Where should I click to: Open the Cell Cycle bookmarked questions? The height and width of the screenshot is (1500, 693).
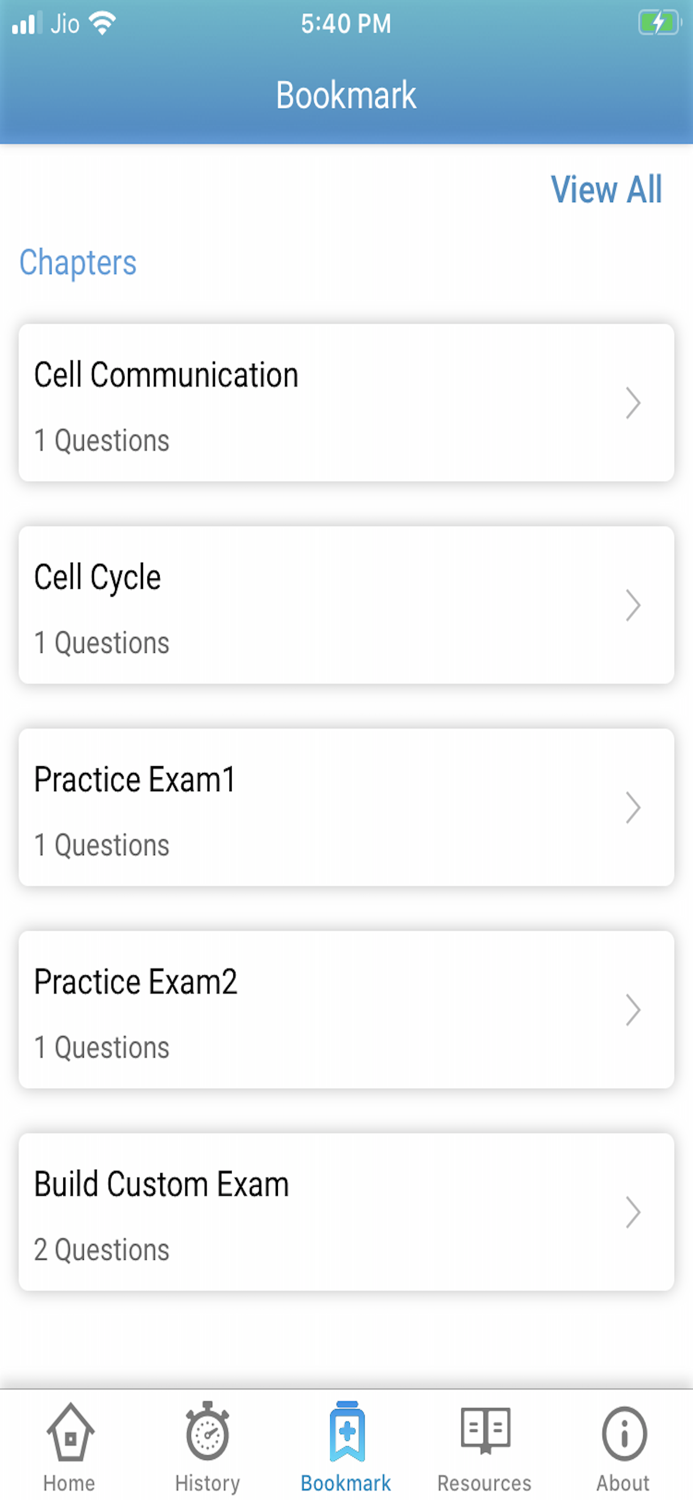(346, 605)
